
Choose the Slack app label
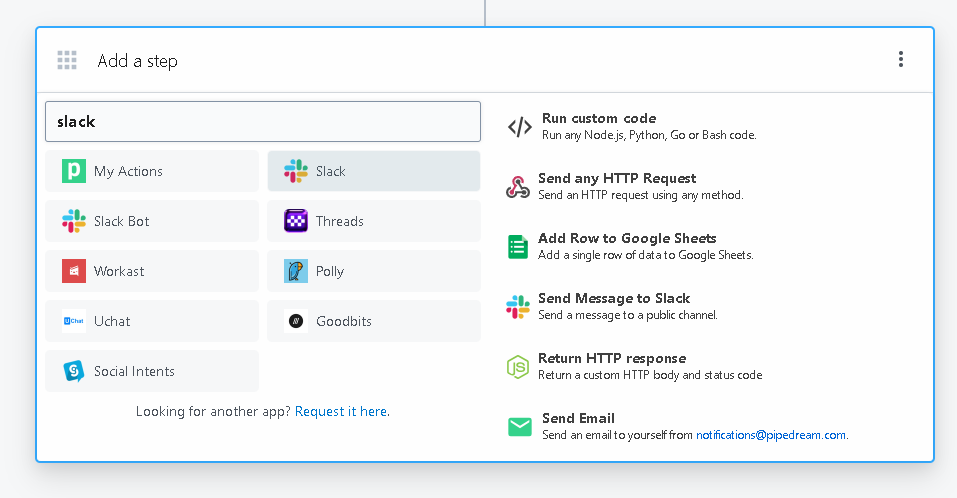tap(331, 171)
